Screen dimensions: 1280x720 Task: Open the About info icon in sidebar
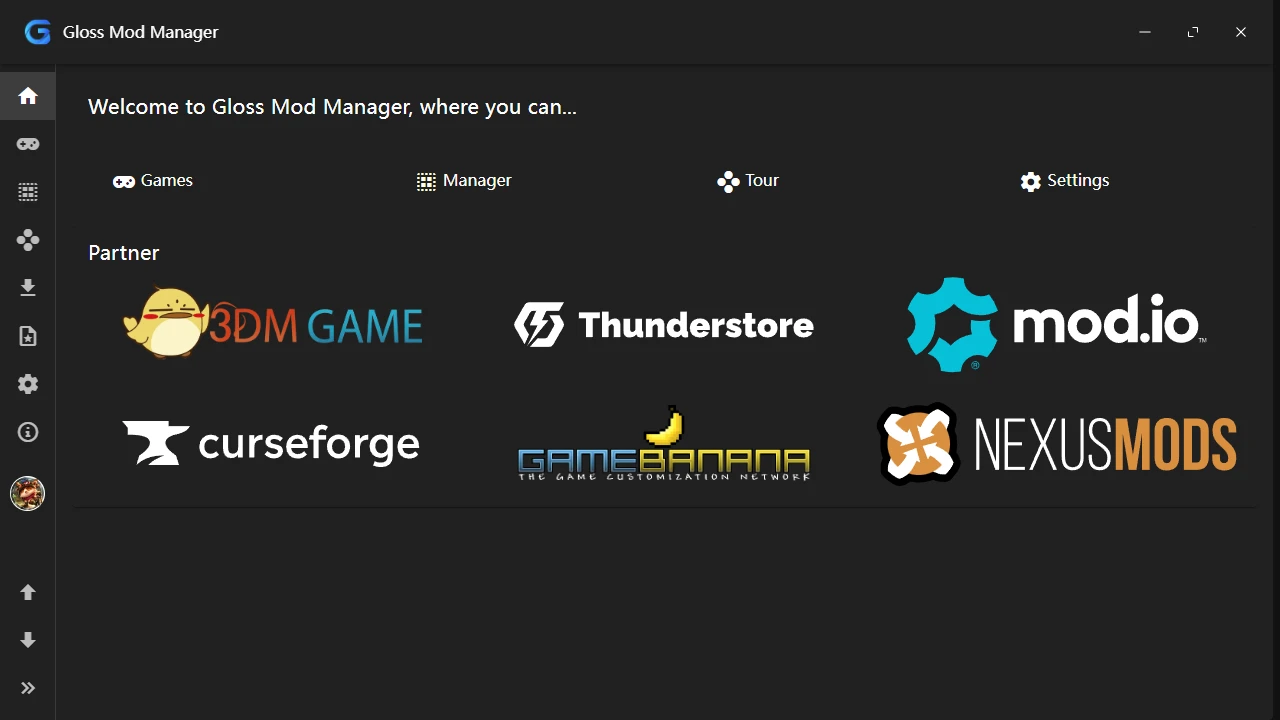28,432
